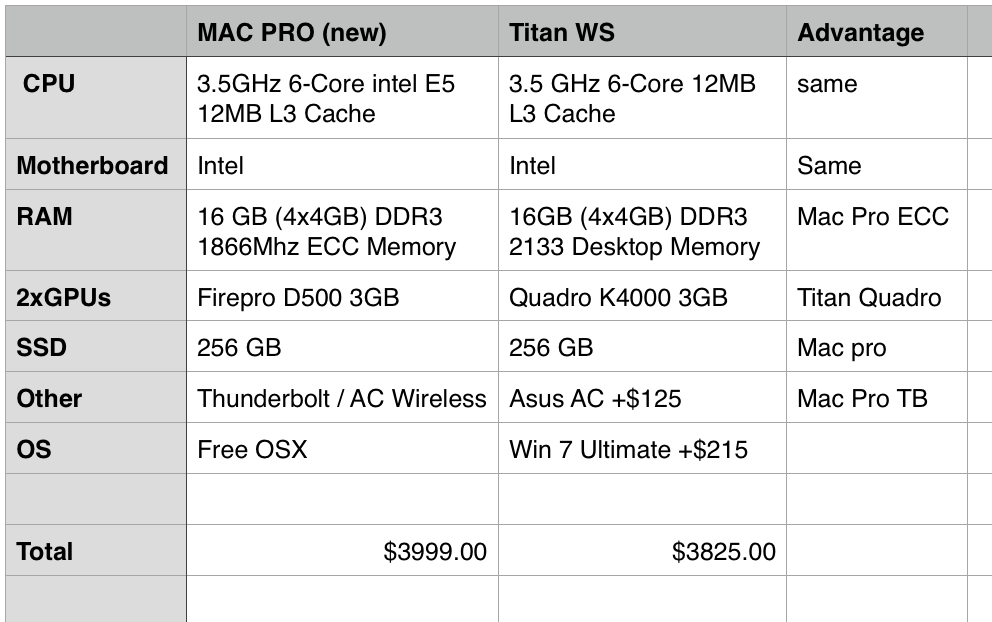Click the Thunderbolt / AC Wireless cell
The width and height of the screenshot is (992, 622).
[x=342, y=398]
